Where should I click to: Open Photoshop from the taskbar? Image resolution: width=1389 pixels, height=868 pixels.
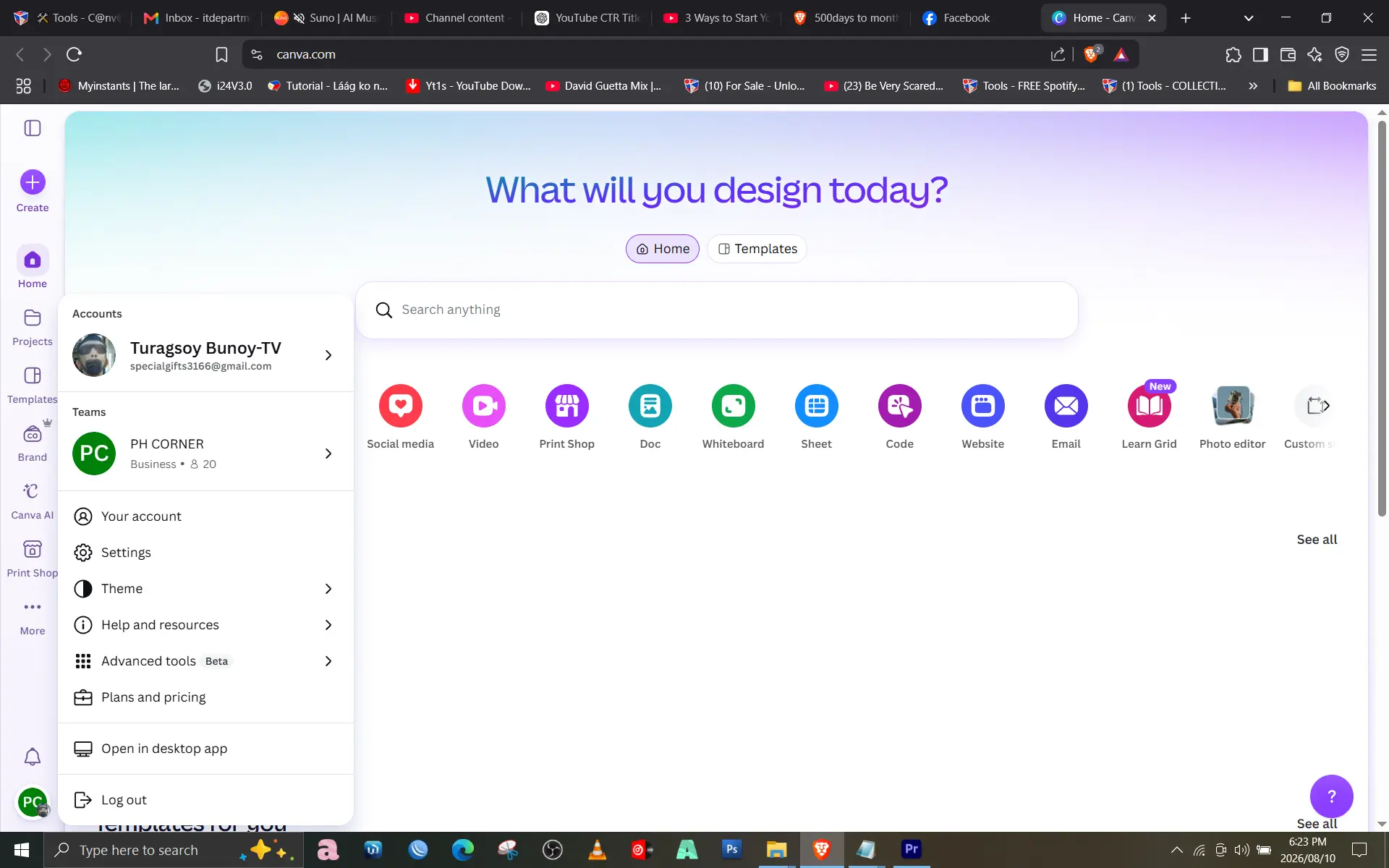[x=731, y=850]
